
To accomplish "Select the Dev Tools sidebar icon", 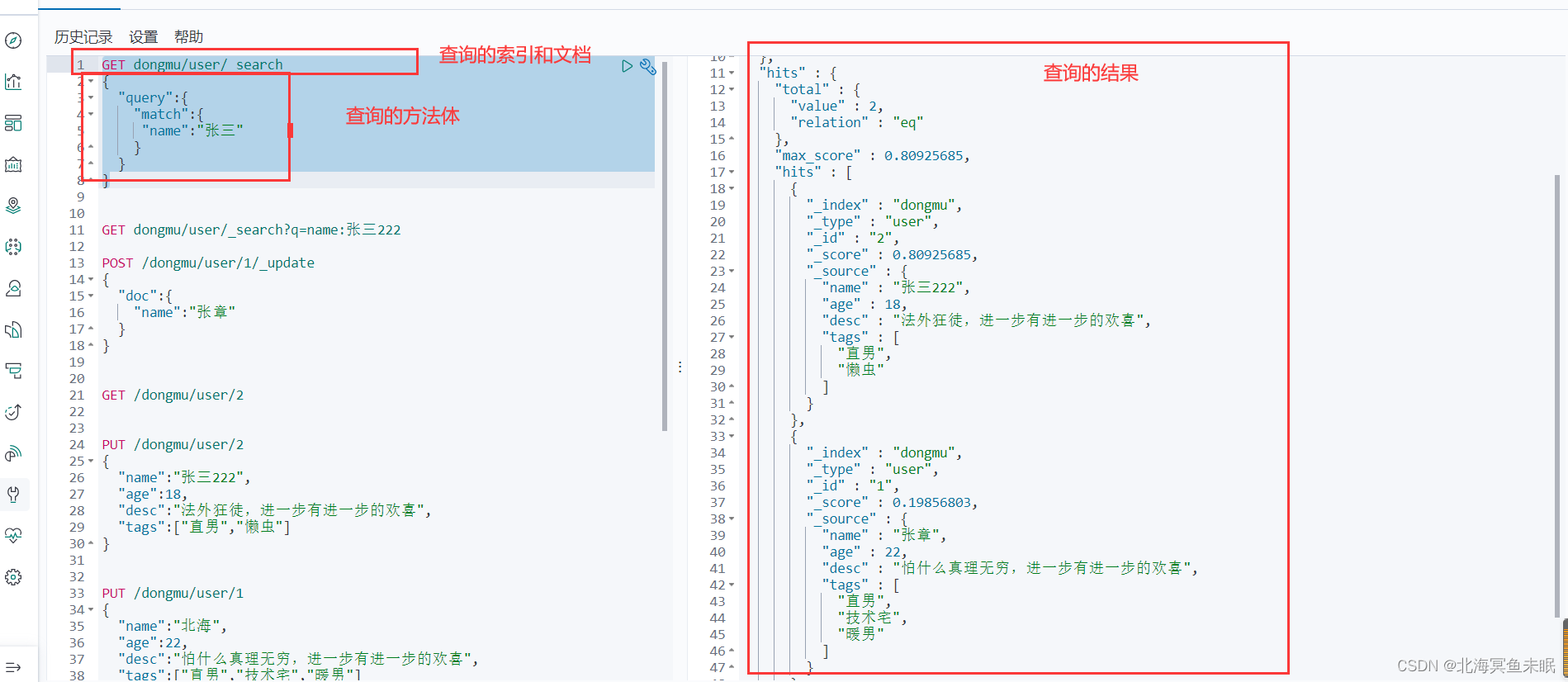I will 13,495.
